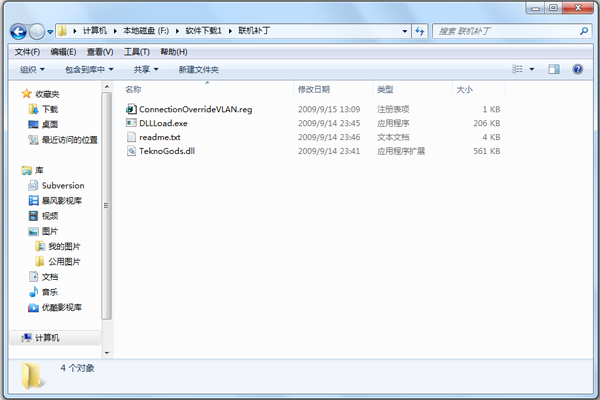Viewport: 600px width, 400px height.
Task: Select 软件下载1 in the breadcrumb
Action: (x=204, y=31)
